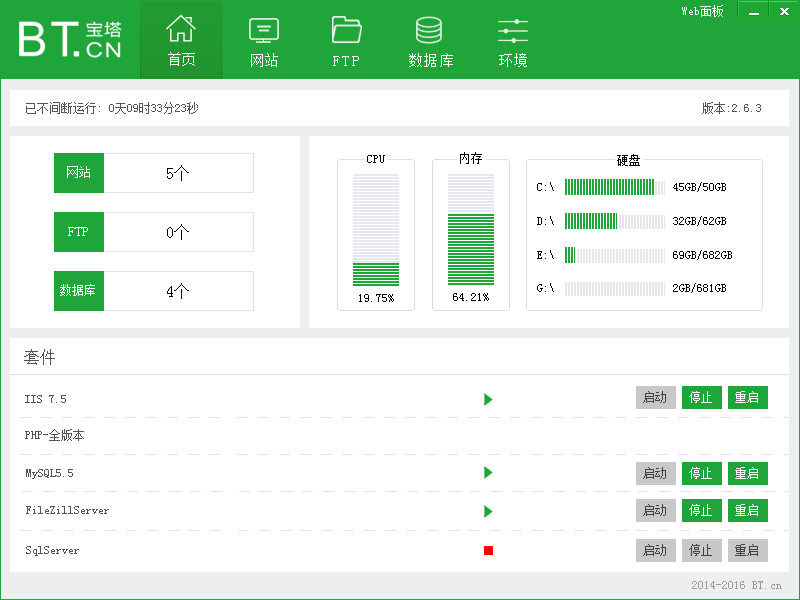Restart the MySQL5.5 service
This screenshot has height=600, width=800.
pos(747,473)
